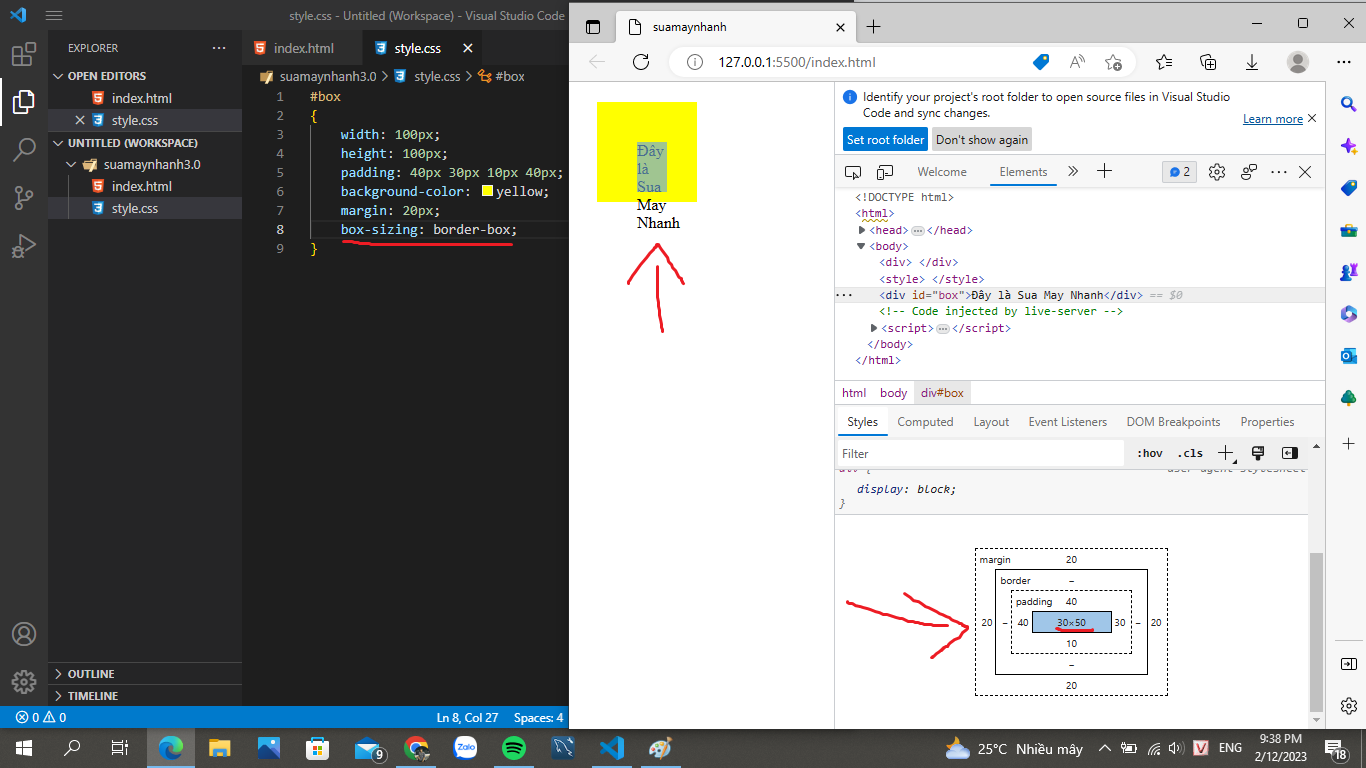Open VS Code hamburger menu
Viewport: 1366px width, 768px height.
54,16
